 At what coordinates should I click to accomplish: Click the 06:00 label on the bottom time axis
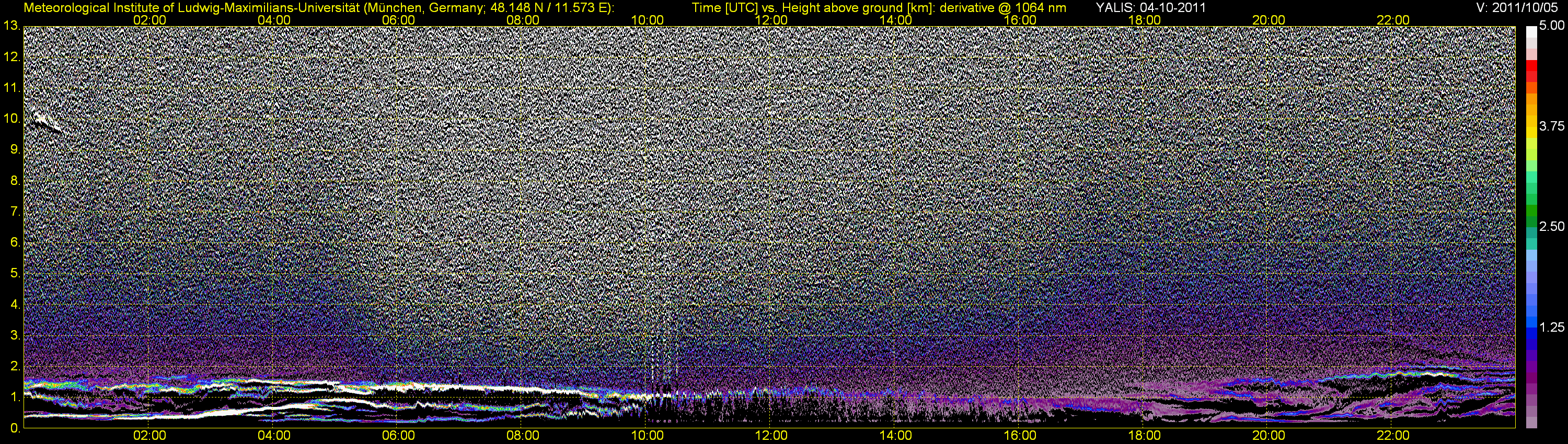[398, 436]
